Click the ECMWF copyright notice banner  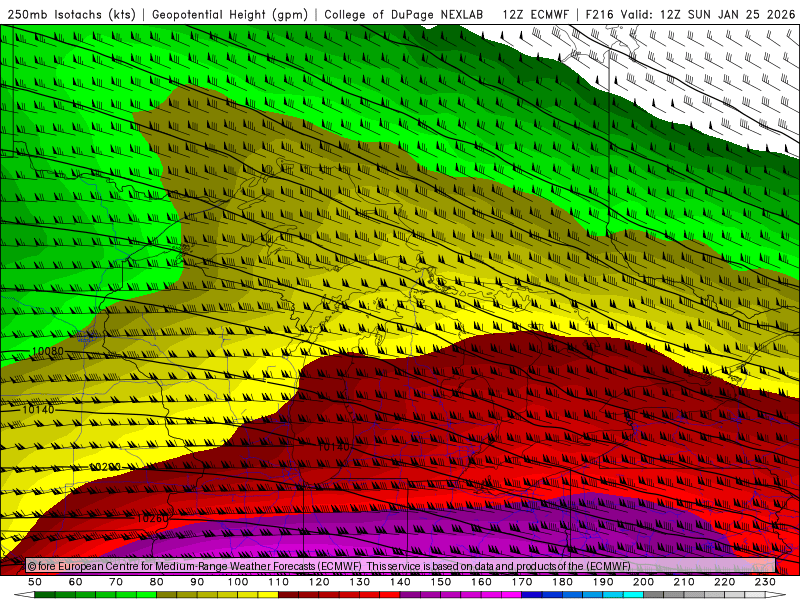click(x=401, y=566)
